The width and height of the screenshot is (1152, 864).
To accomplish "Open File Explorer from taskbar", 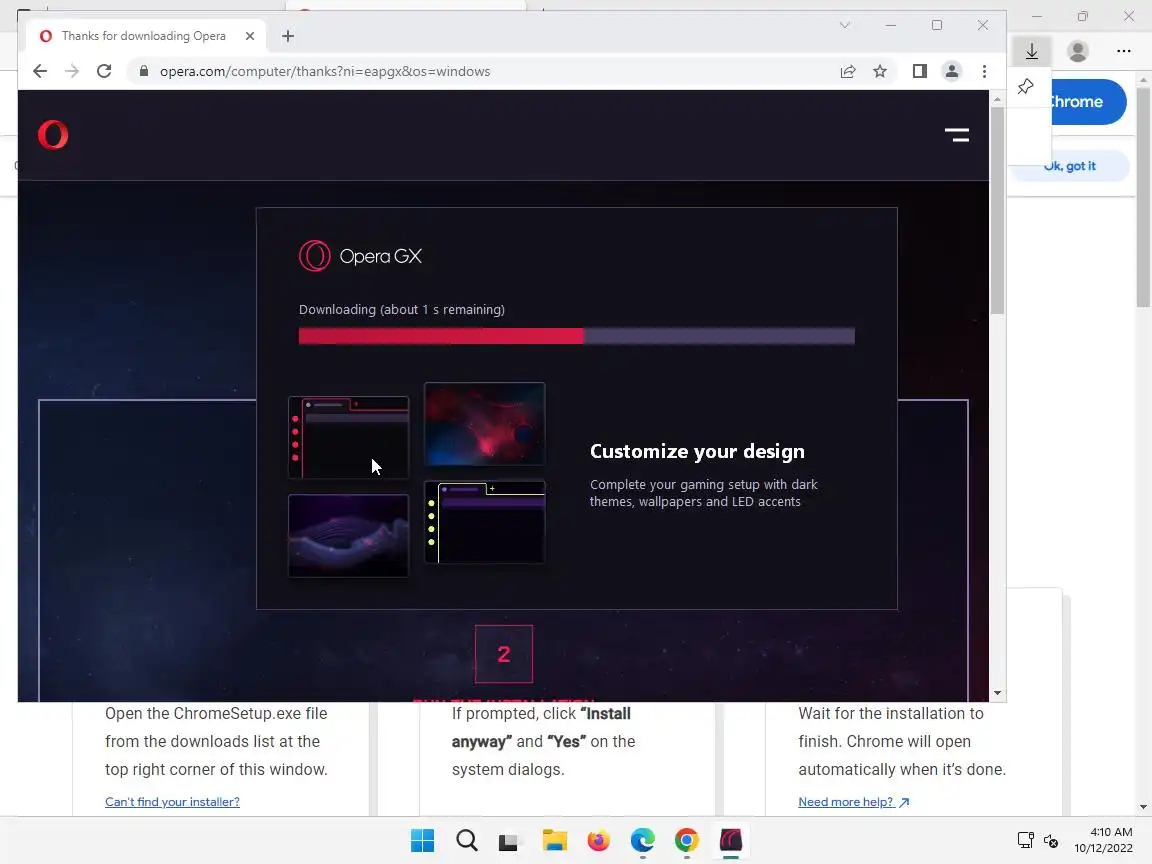I will coord(555,840).
